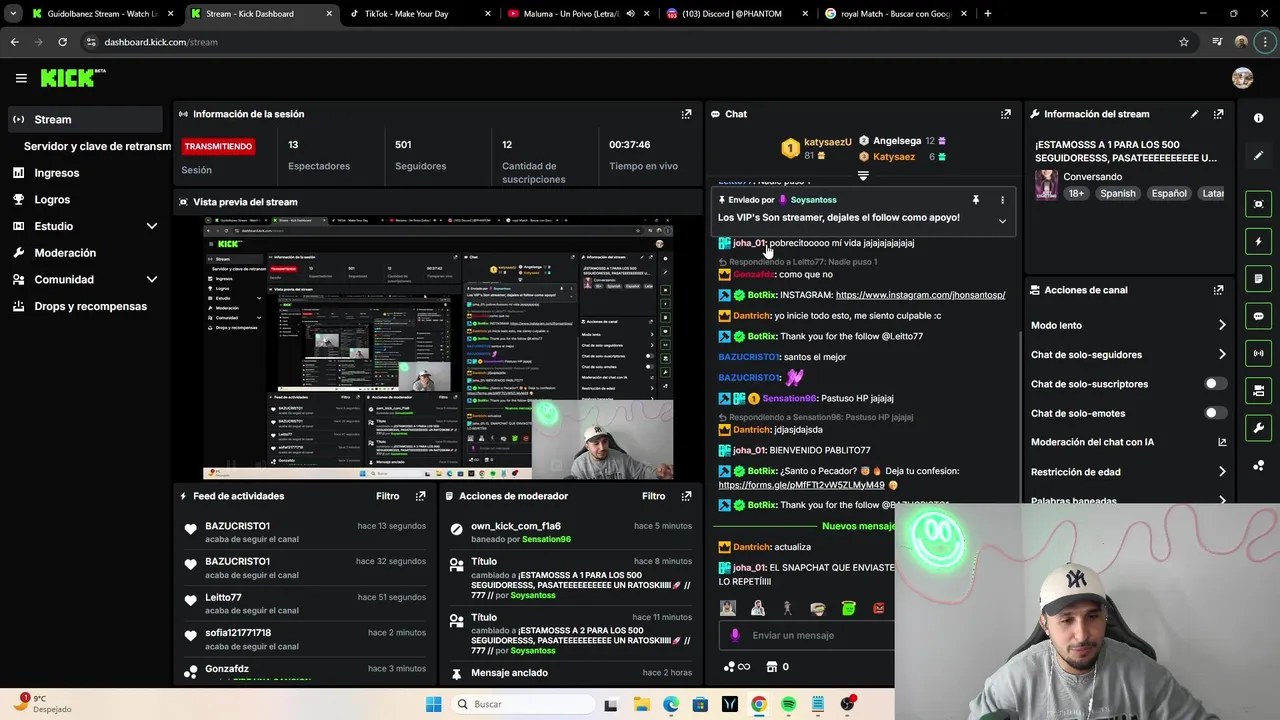Toggle the chat bubble widget in the rail
The image size is (1280, 720).
(x=1258, y=316)
